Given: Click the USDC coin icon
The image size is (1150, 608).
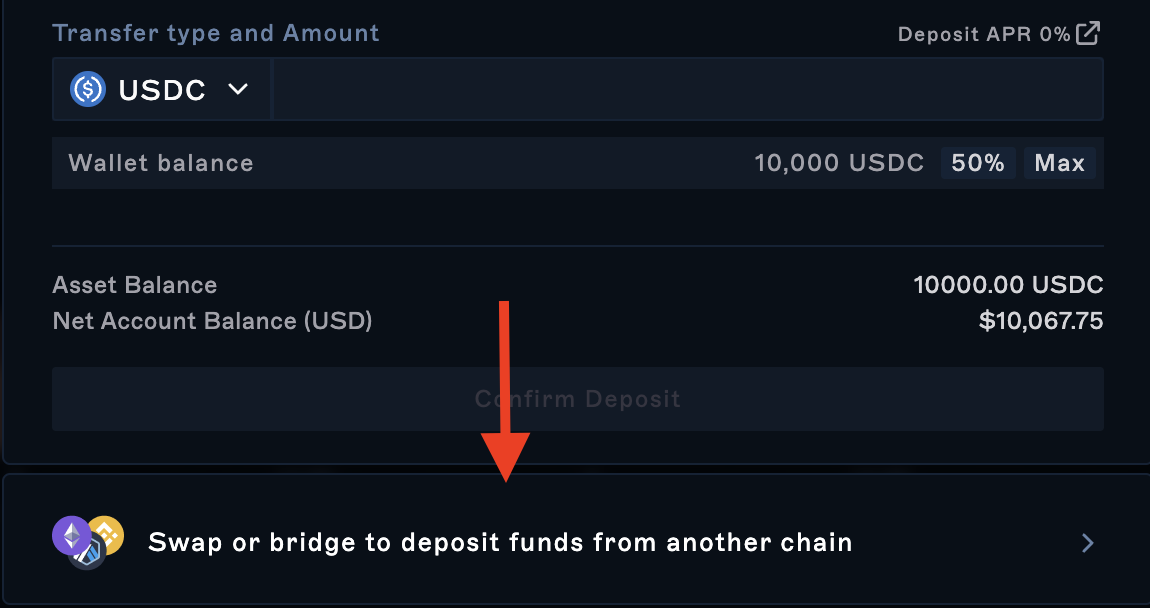Looking at the screenshot, I should point(88,90).
